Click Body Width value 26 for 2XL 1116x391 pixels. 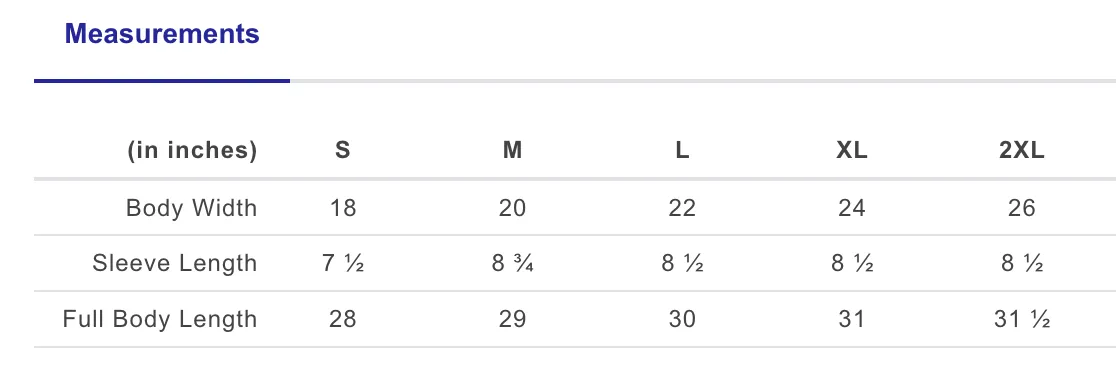[1021, 208]
